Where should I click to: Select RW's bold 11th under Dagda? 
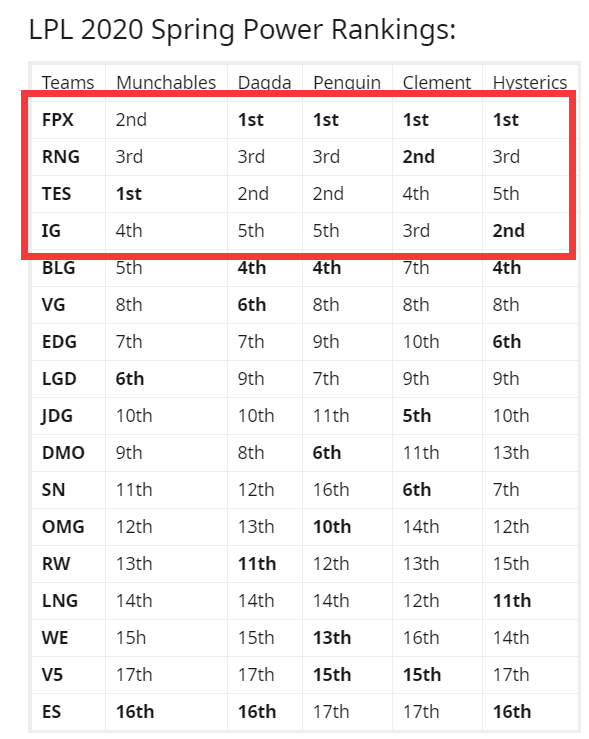pos(257,564)
